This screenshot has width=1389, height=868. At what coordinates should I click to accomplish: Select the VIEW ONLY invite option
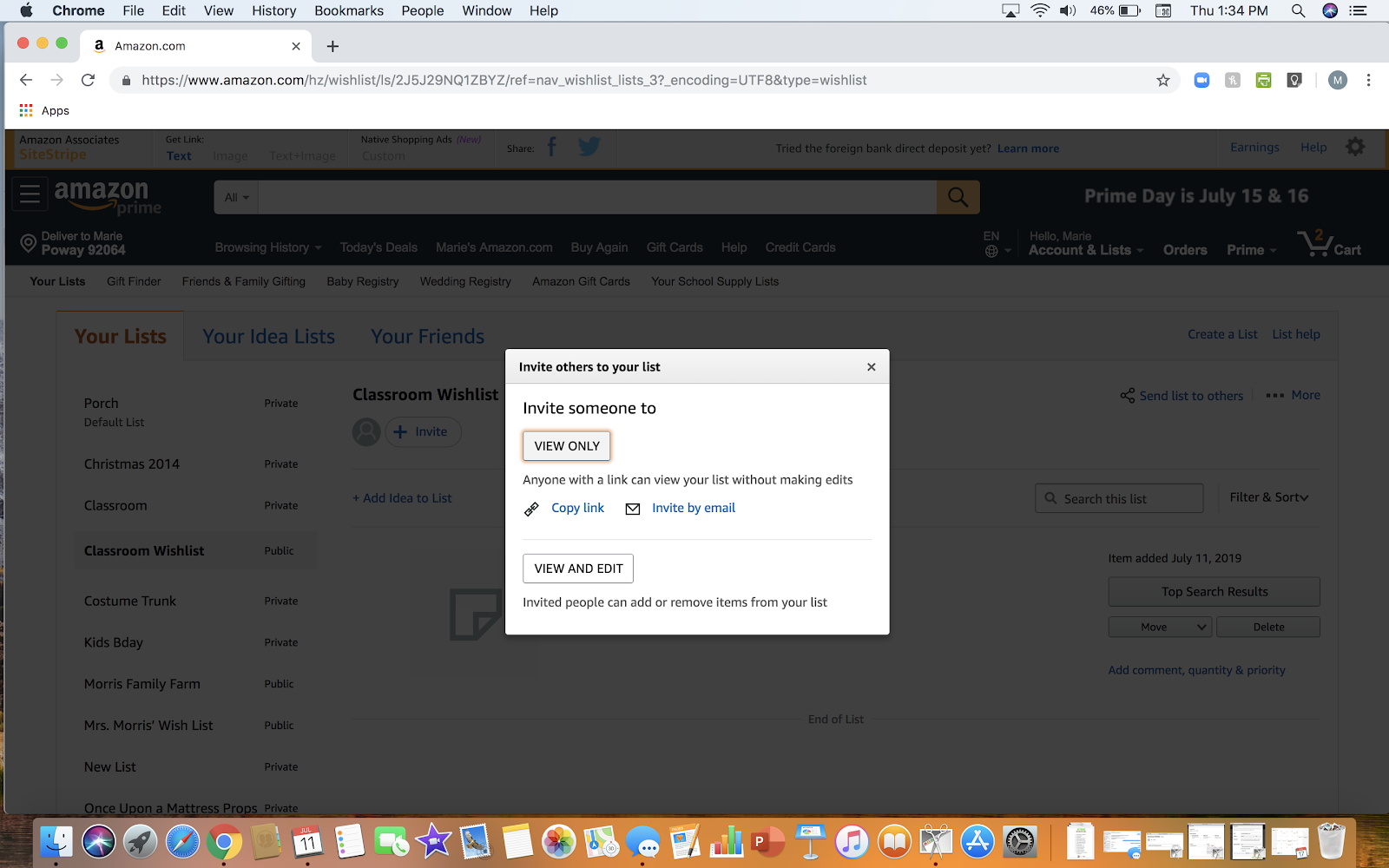(567, 446)
